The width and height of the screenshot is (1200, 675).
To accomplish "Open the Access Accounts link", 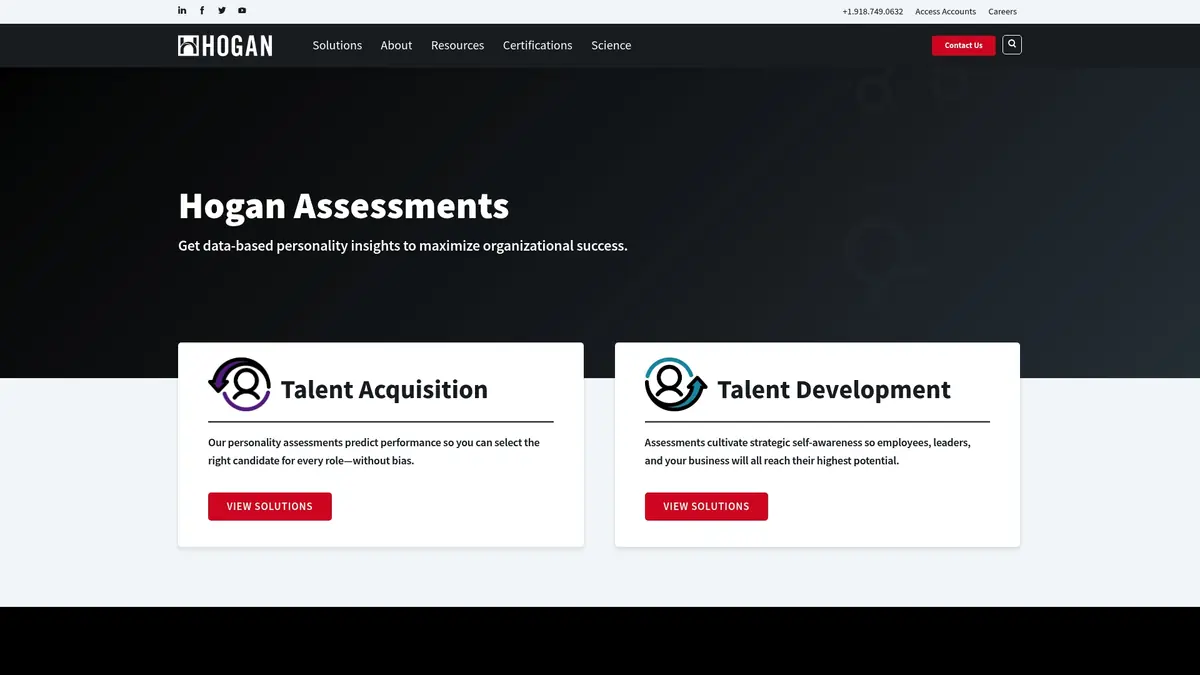I will tap(945, 12).
